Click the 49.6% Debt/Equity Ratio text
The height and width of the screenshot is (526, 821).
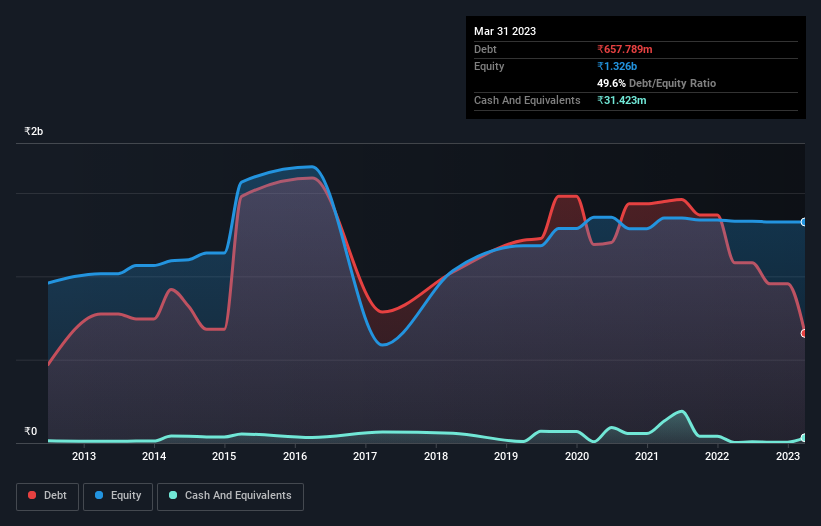tap(656, 83)
